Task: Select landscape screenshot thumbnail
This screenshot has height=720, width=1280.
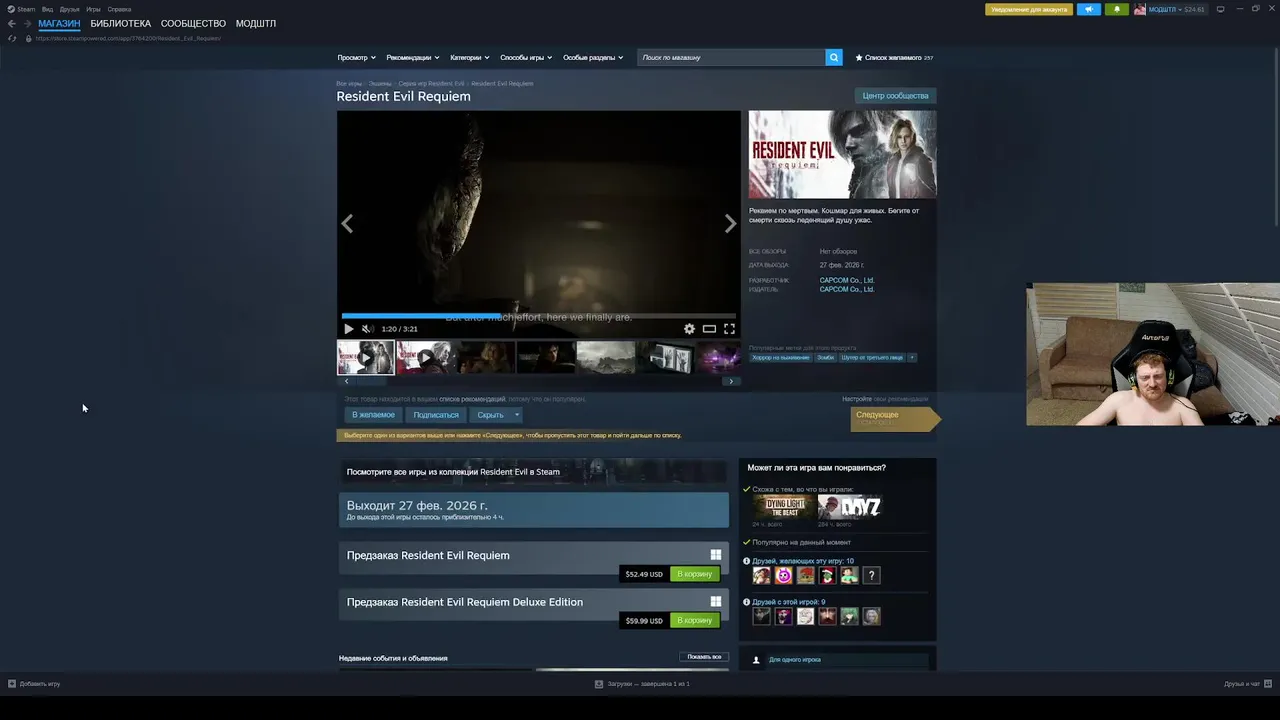Action: pos(606,357)
